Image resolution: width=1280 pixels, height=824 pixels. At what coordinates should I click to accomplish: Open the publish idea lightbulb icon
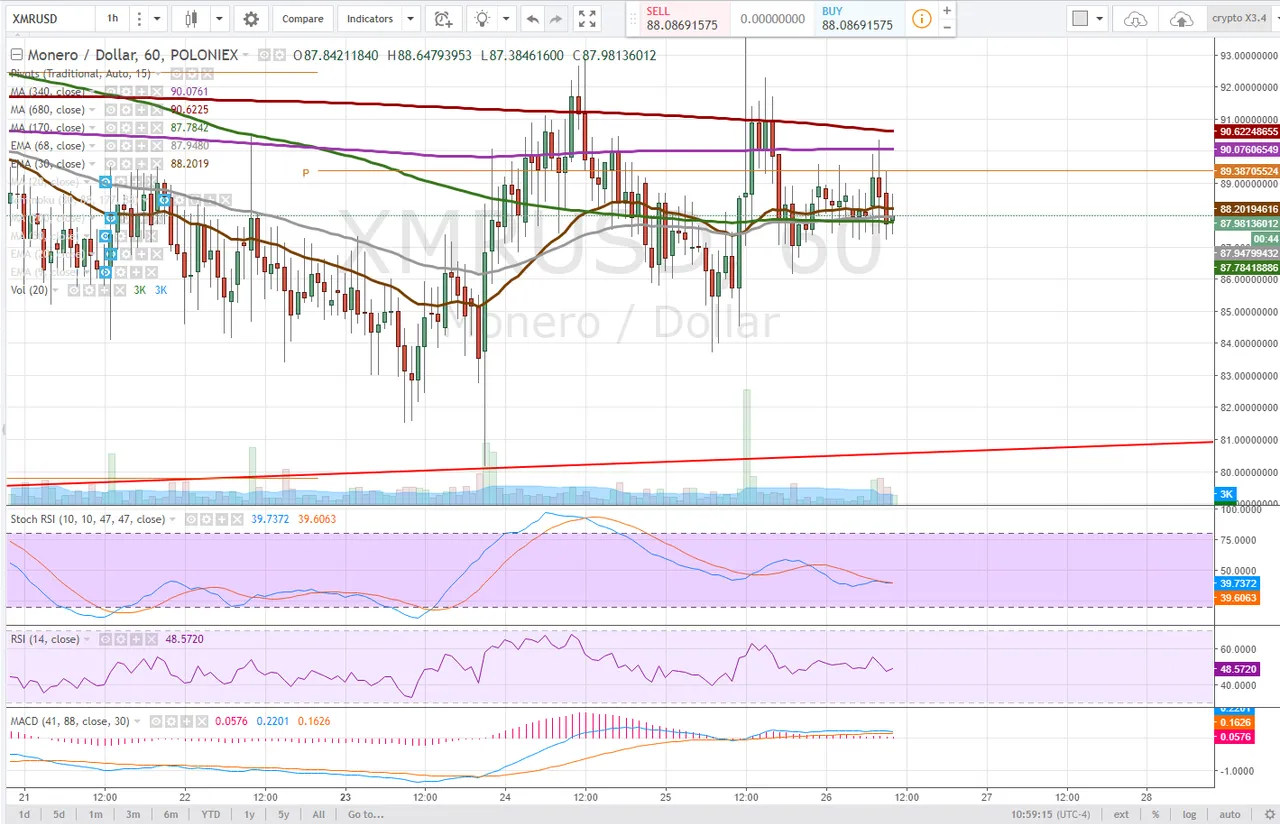coord(484,19)
